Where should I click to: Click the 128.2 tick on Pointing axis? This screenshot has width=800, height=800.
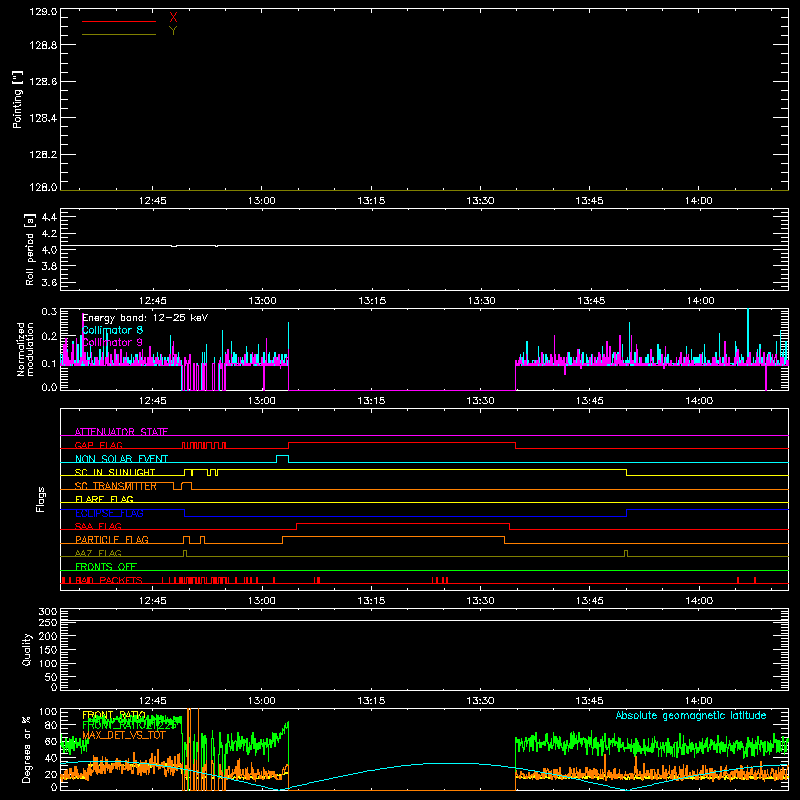(43, 155)
